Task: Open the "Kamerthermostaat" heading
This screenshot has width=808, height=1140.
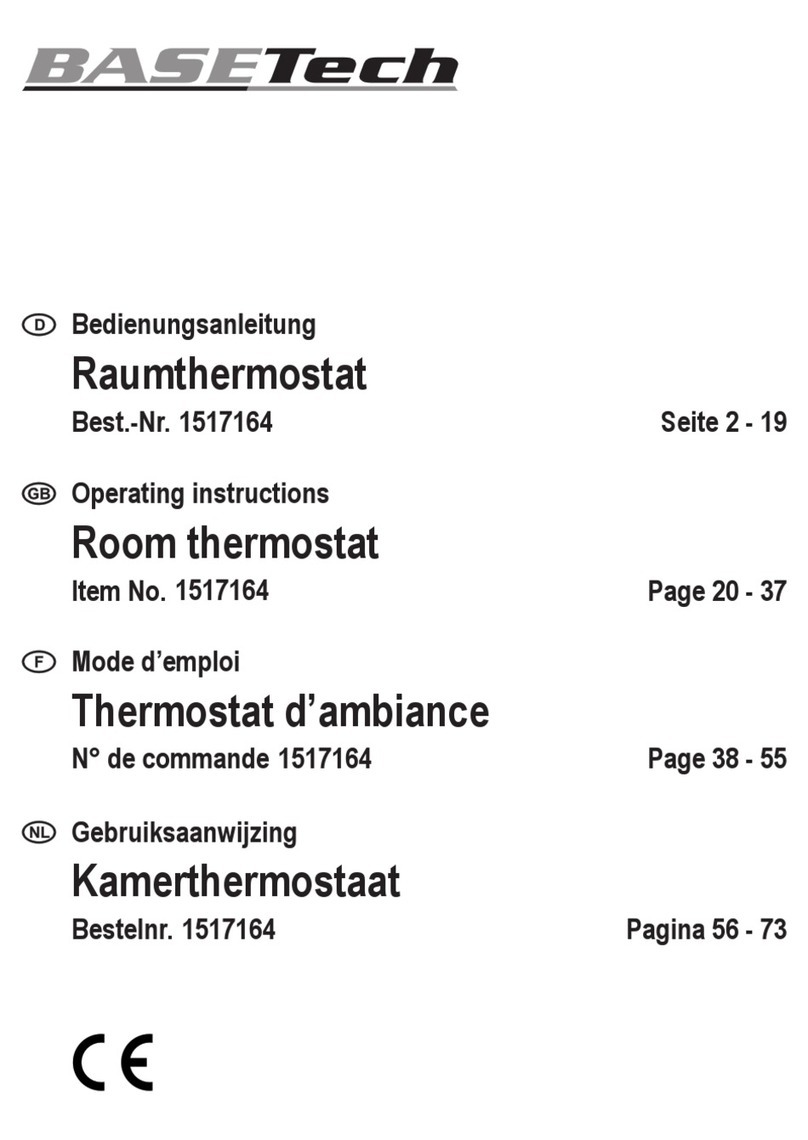Action: (236, 882)
